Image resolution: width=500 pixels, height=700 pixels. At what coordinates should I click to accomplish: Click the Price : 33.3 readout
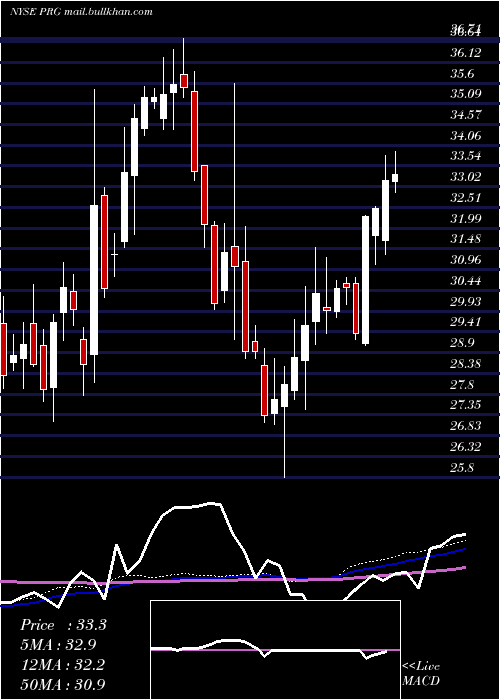(x=63, y=625)
